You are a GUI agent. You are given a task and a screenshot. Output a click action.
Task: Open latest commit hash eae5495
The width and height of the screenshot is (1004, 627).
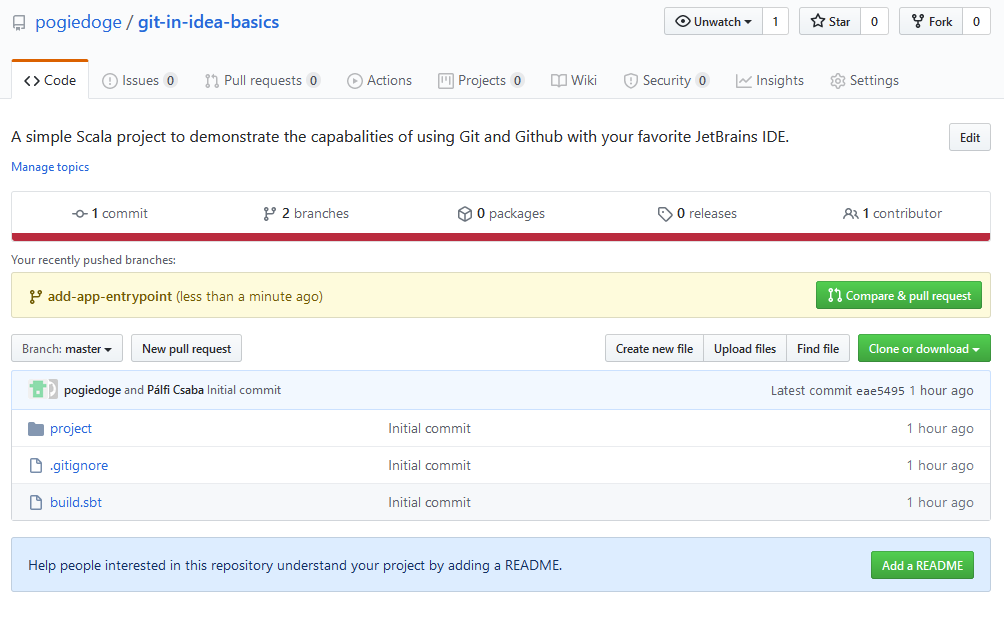[x=880, y=391]
